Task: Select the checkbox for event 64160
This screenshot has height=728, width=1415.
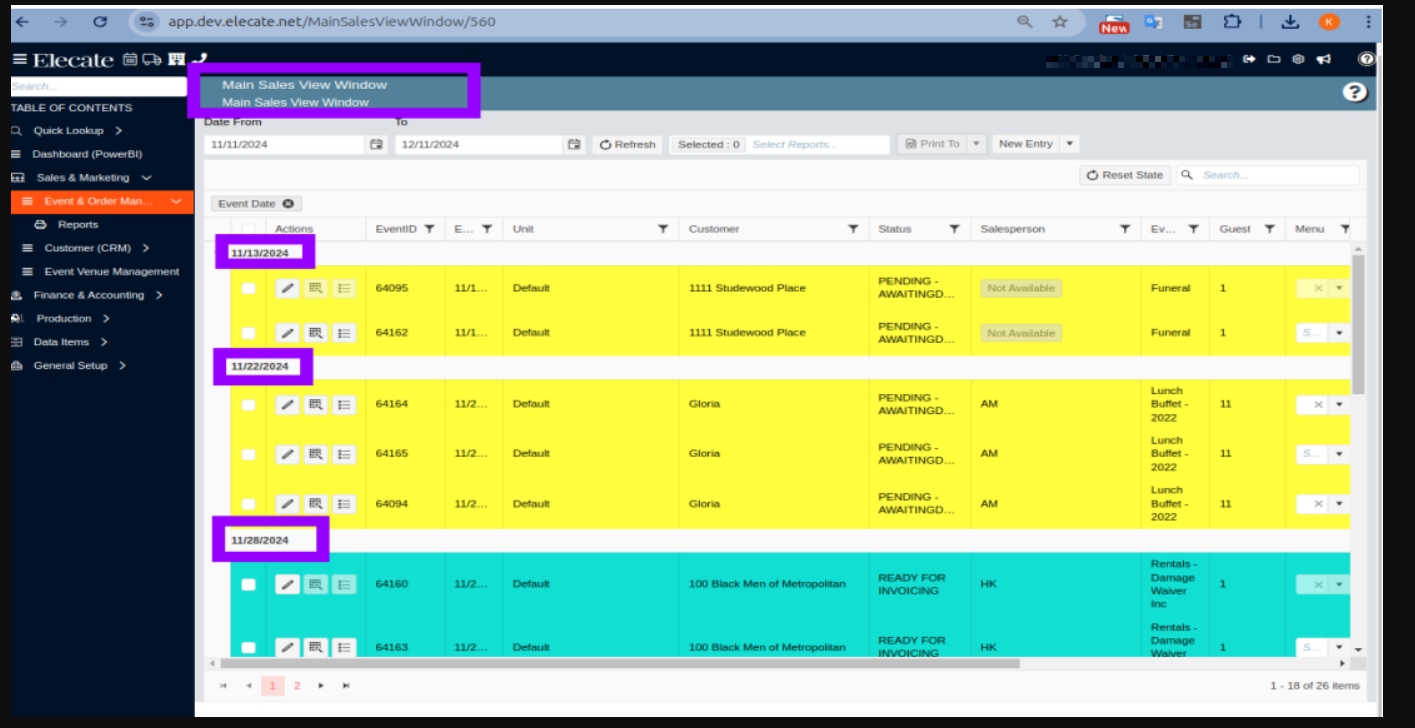Action: tap(248, 585)
